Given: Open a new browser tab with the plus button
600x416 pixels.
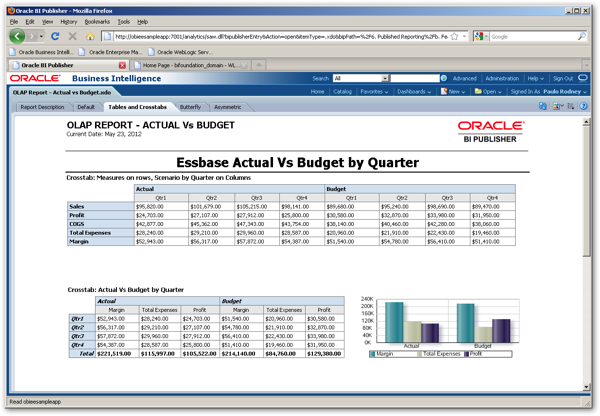Looking at the screenshot, I should [259, 65].
